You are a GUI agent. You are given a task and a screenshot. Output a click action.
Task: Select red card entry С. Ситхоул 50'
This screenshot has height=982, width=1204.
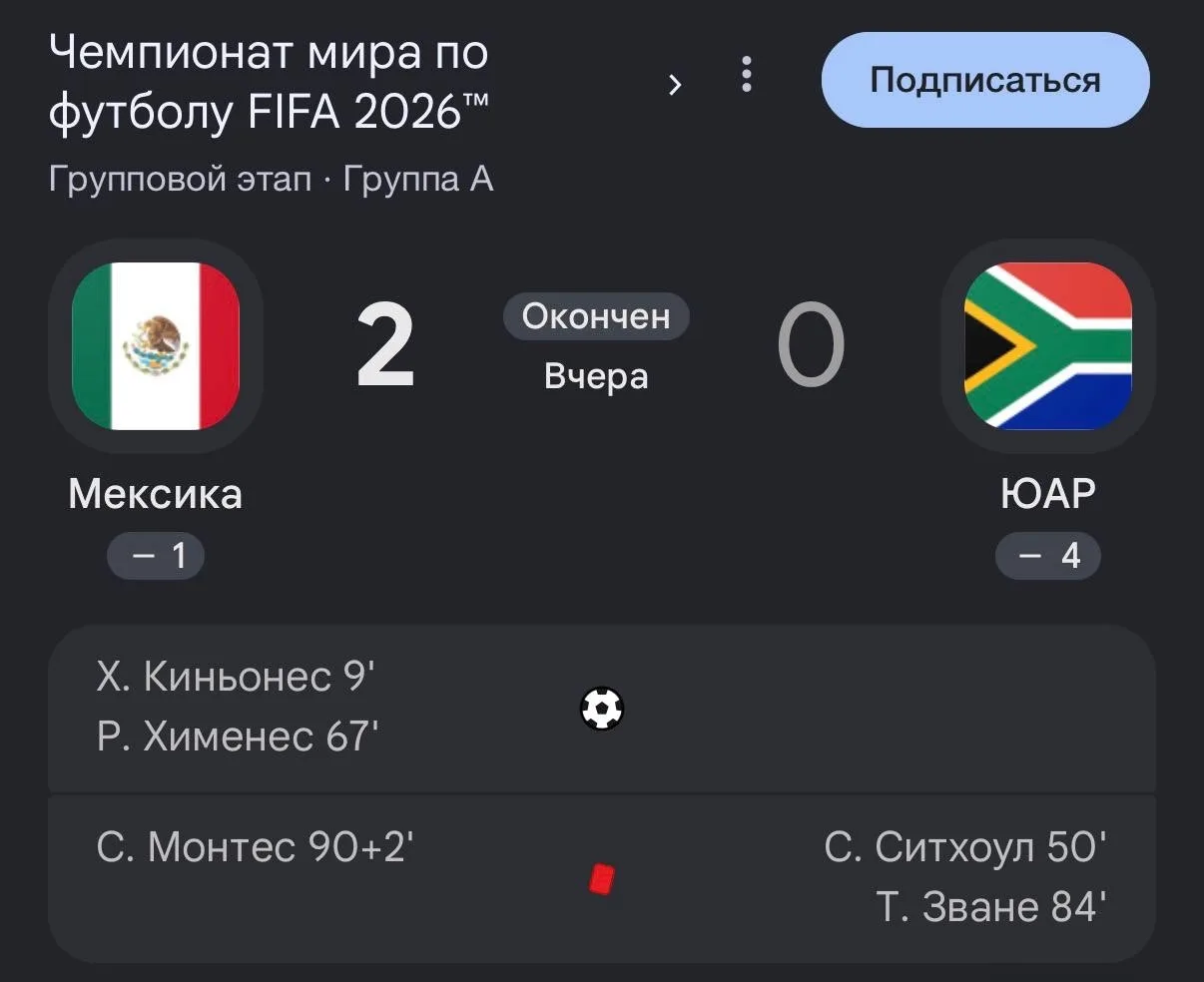pos(965,847)
